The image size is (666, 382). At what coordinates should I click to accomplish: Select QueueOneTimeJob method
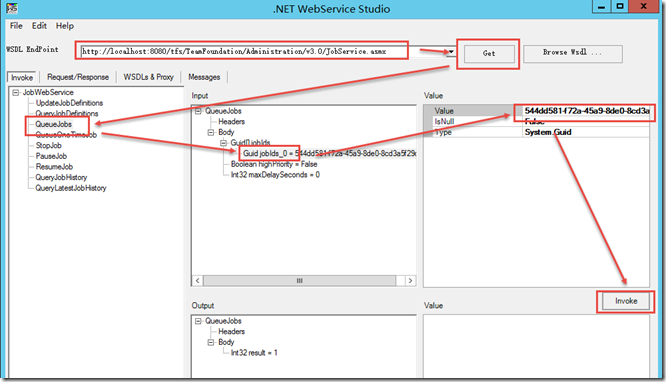(x=66, y=135)
